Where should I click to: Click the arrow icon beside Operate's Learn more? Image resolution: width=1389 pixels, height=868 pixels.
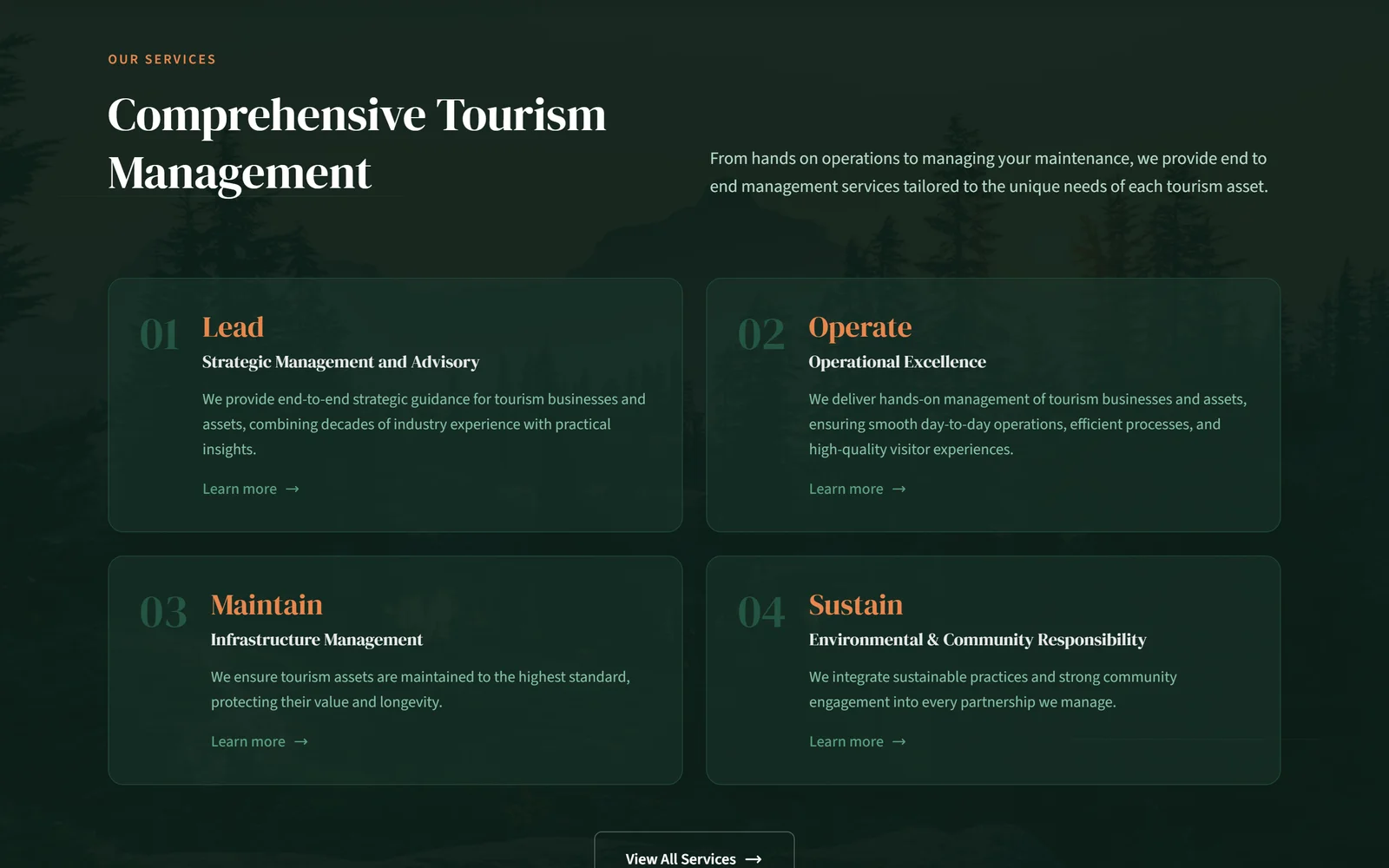[899, 490]
